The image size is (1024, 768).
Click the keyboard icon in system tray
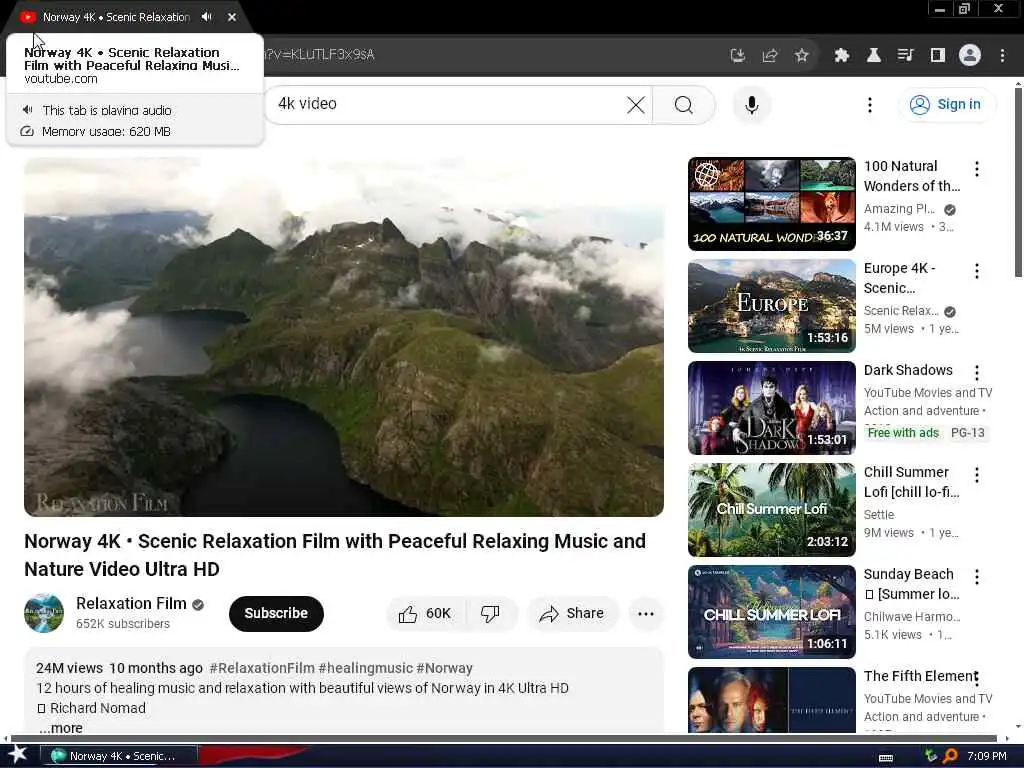tap(886, 757)
